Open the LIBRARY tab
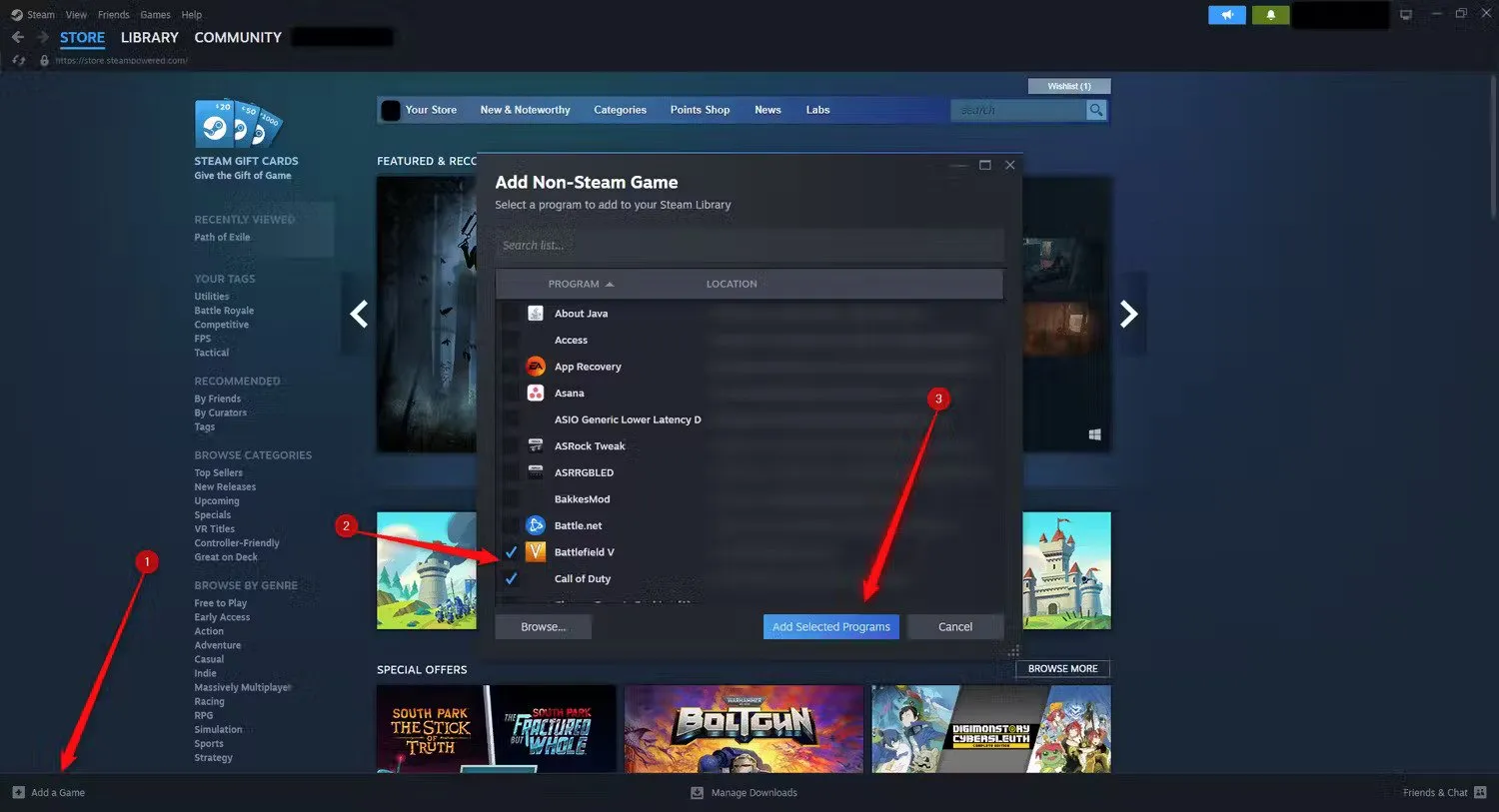 (149, 37)
